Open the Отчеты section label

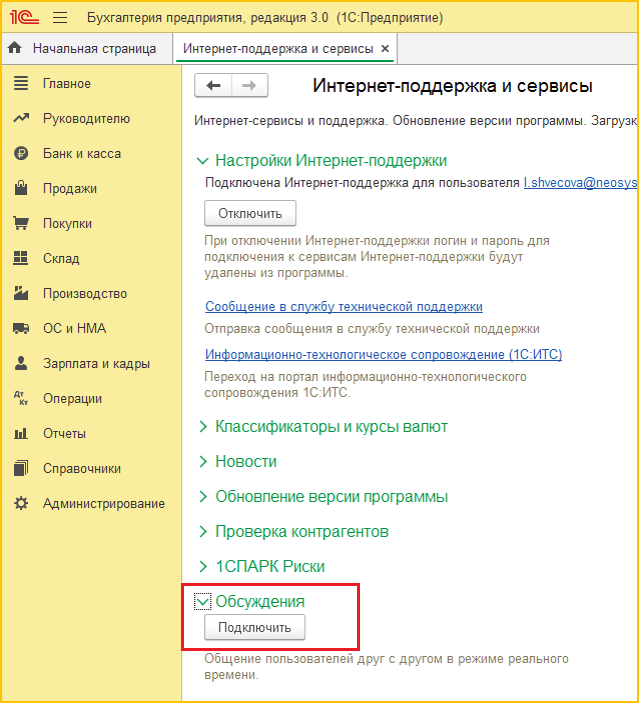(x=64, y=434)
